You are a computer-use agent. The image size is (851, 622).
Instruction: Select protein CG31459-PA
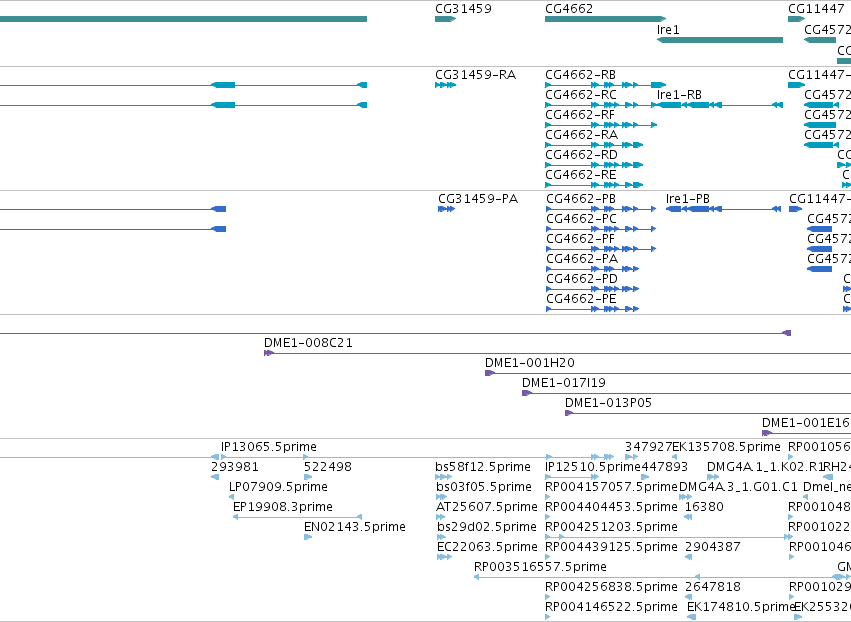tap(478, 199)
